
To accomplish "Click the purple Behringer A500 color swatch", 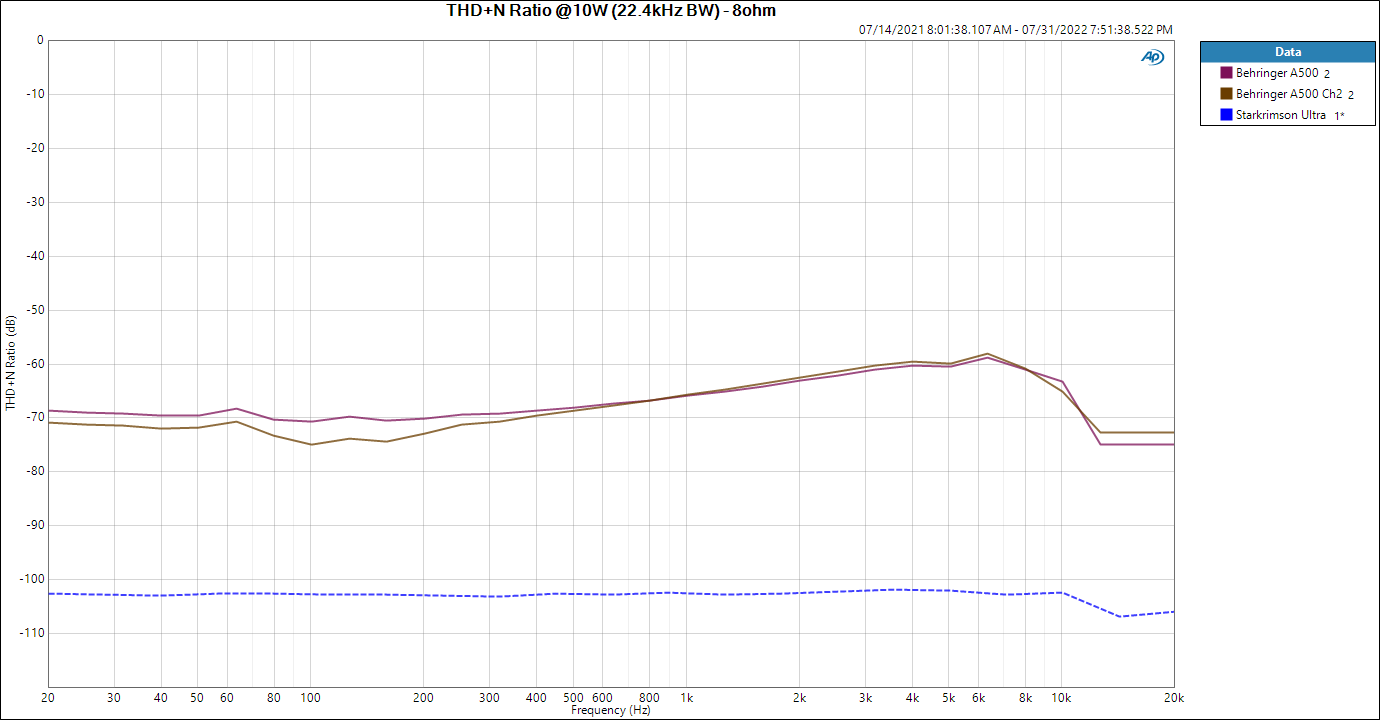I will pos(1226,73).
